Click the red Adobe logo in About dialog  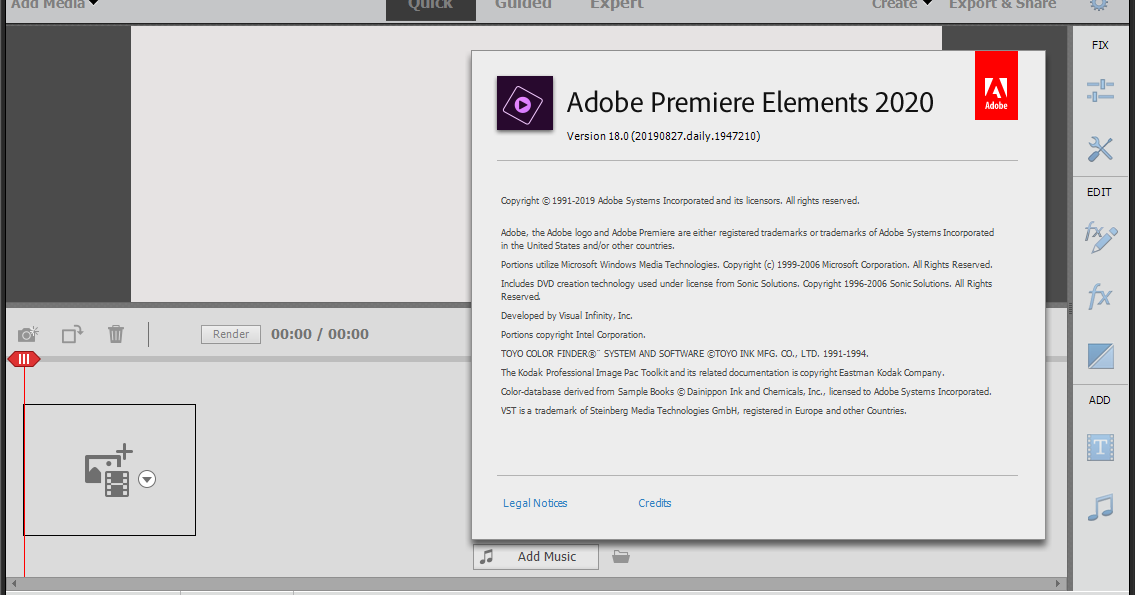tap(996, 85)
